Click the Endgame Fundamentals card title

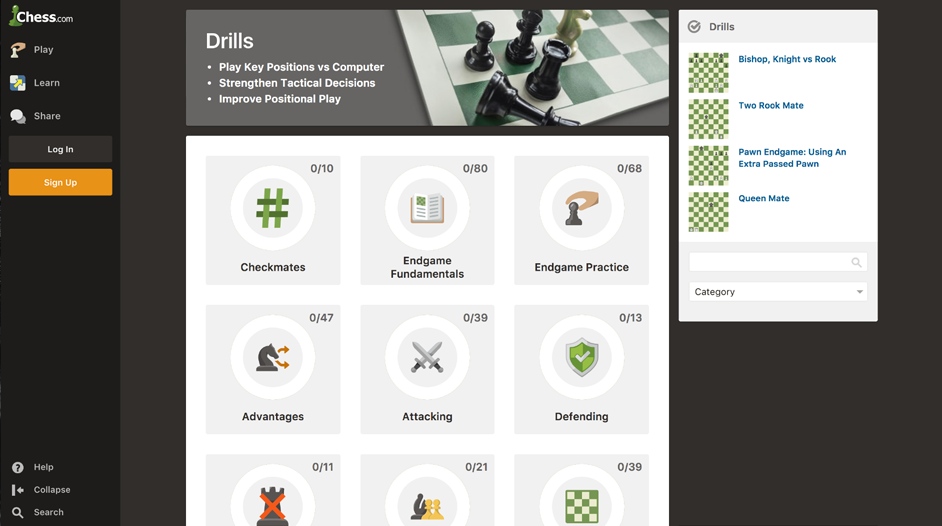(427, 267)
